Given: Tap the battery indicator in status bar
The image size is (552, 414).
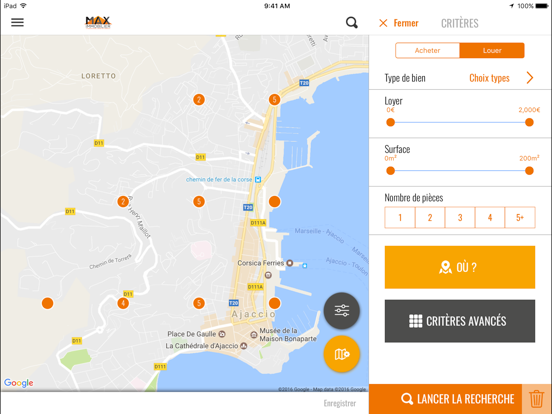Looking at the screenshot, I should [542, 6].
